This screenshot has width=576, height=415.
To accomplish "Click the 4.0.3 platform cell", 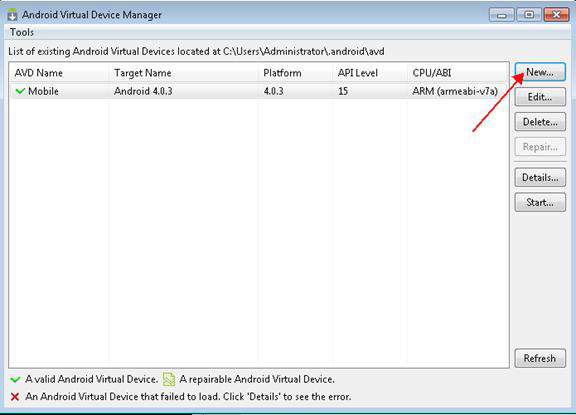I will [x=273, y=91].
